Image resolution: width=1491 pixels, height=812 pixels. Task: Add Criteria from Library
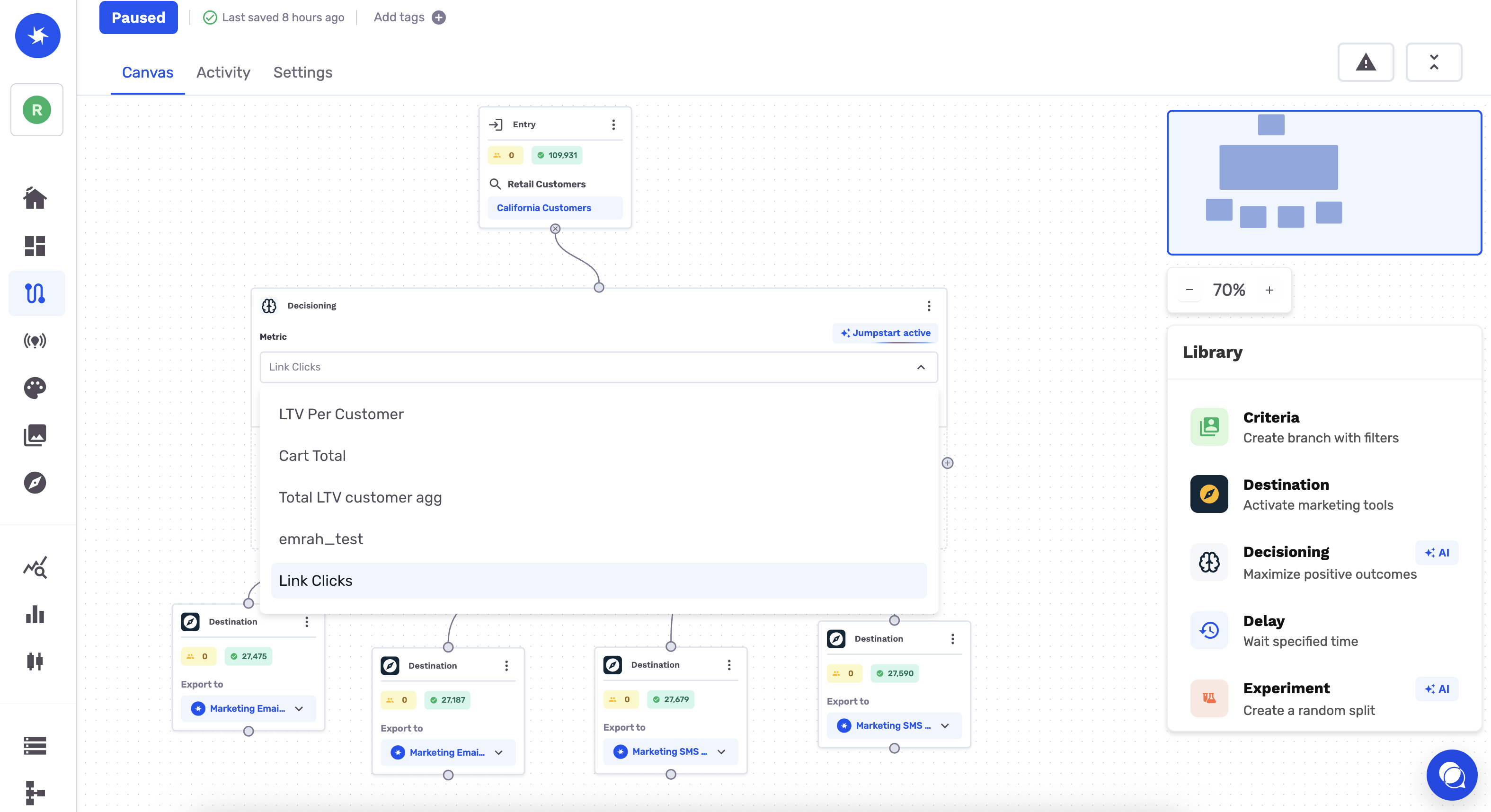point(1324,427)
